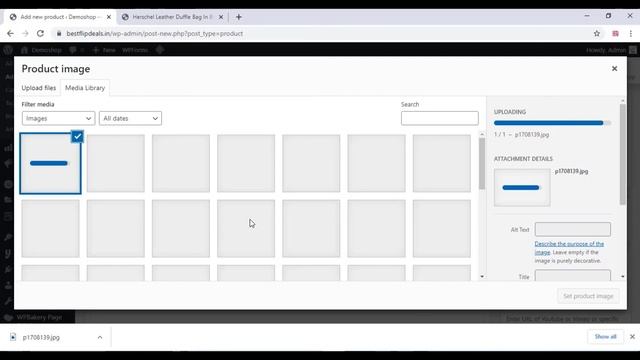This screenshot has width=640, height=360.
Task: Click the p1708139.jpg filename in attachment details
Action: click(x=571, y=171)
